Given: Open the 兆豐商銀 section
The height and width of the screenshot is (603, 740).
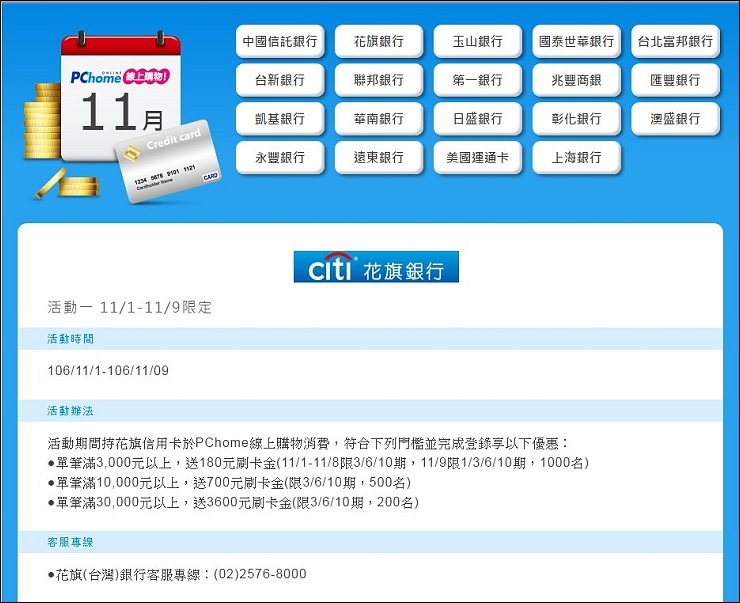Looking at the screenshot, I should click(x=576, y=80).
